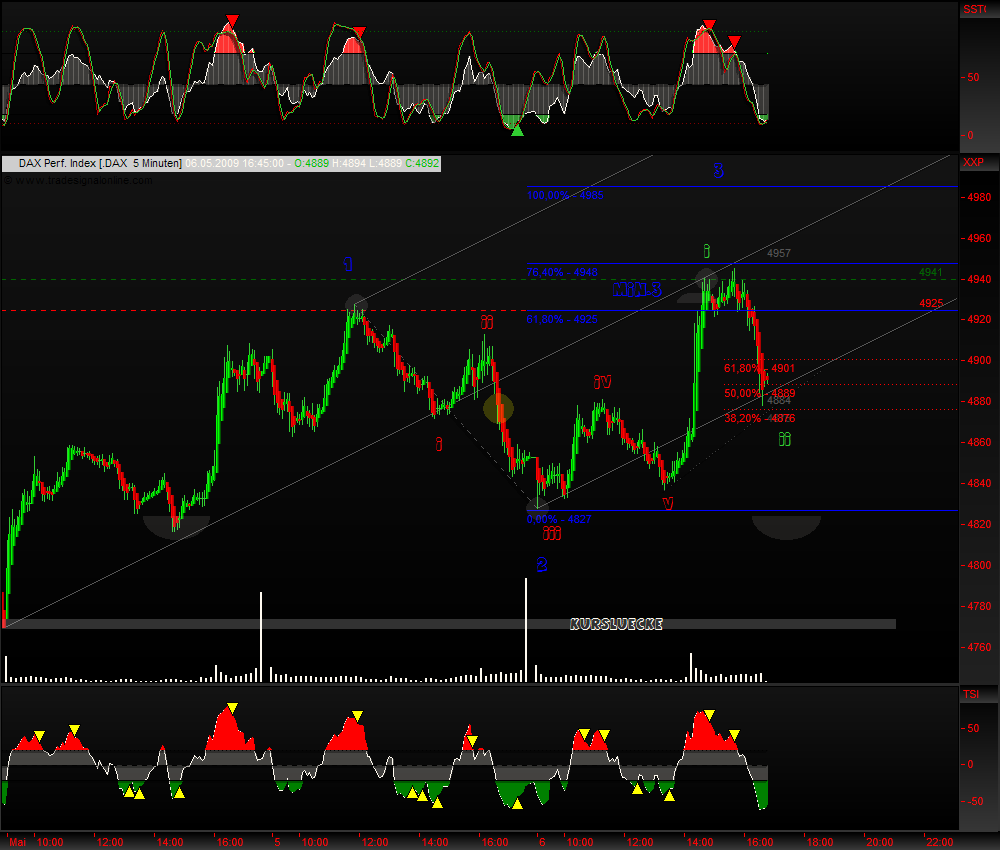Select the blue 61,80% - 4925 Fibonacci label

click(x=562, y=319)
